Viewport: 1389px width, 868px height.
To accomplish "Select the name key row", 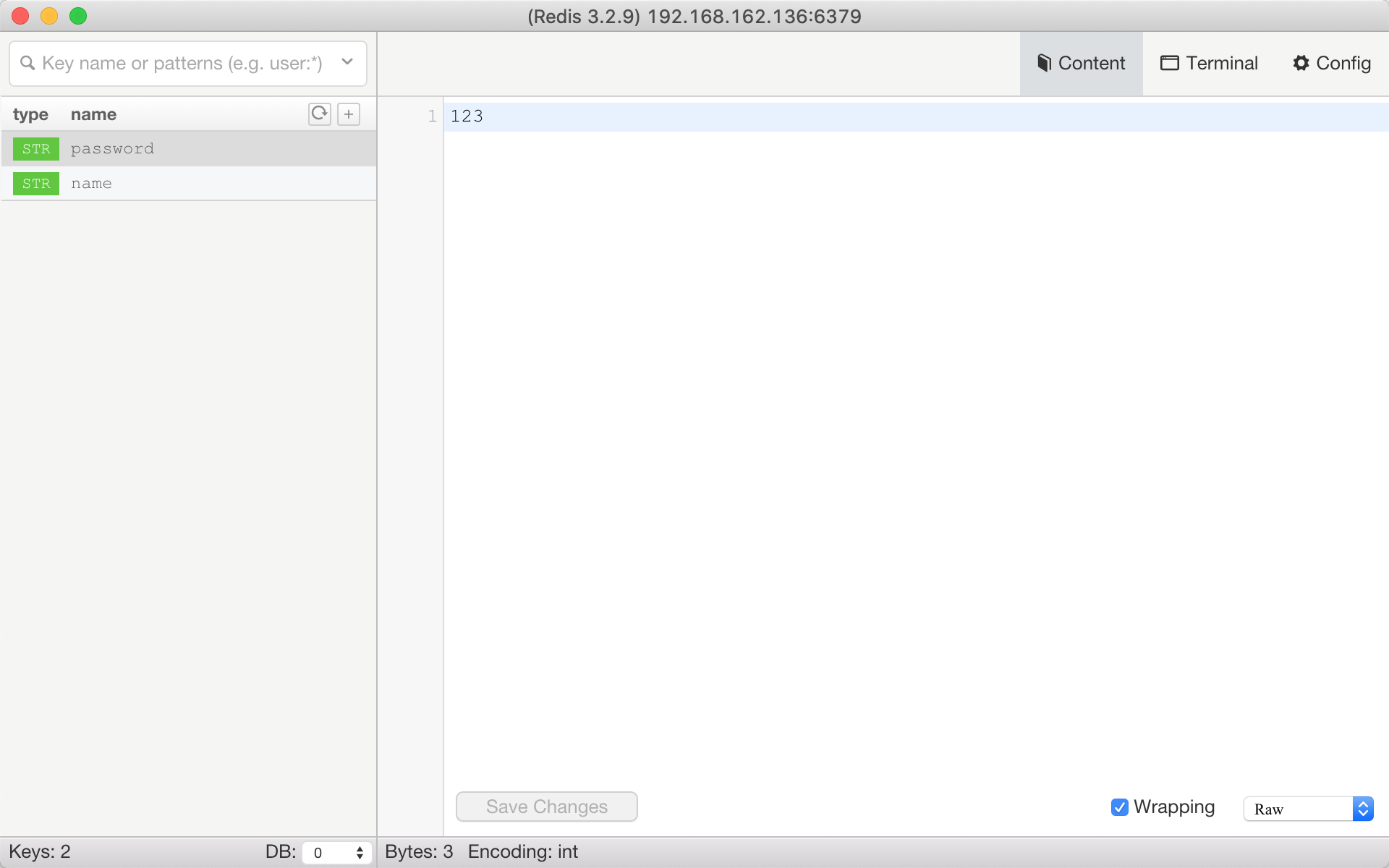I will pyautogui.click(x=217, y=184).
